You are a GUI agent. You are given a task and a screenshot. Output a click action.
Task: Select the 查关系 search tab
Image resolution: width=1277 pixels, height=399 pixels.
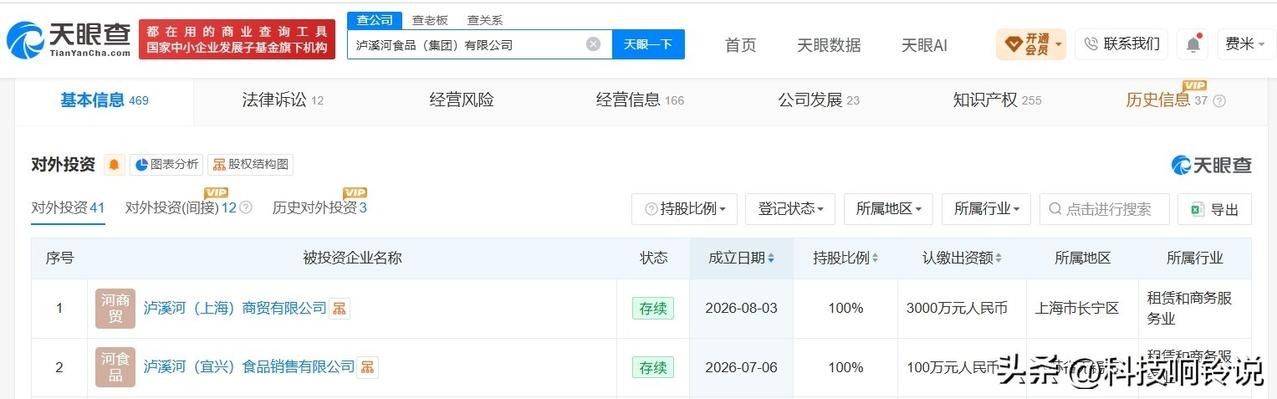(x=485, y=20)
